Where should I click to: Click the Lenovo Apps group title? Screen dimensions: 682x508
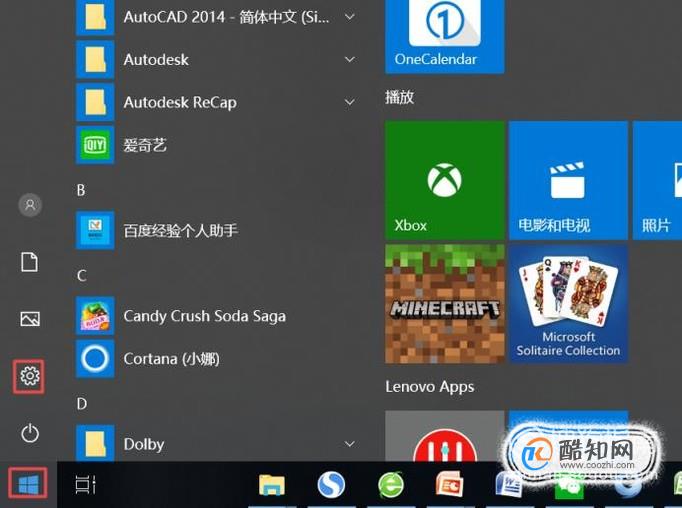430,387
